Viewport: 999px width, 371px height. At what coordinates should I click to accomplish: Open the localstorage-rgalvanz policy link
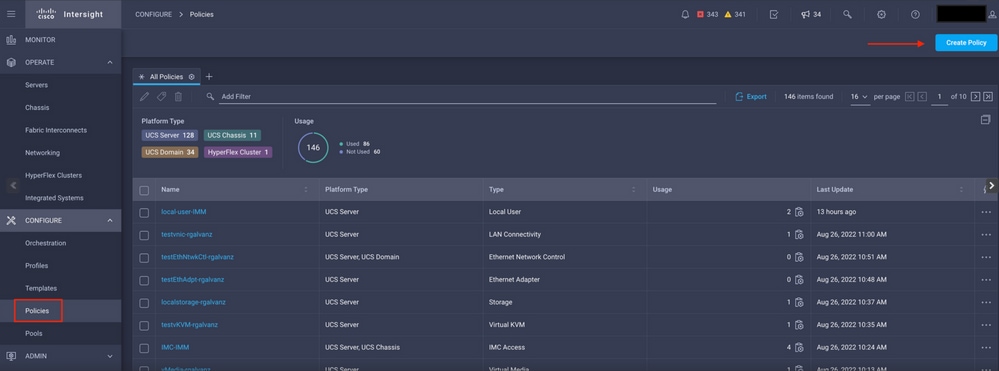tap(193, 302)
